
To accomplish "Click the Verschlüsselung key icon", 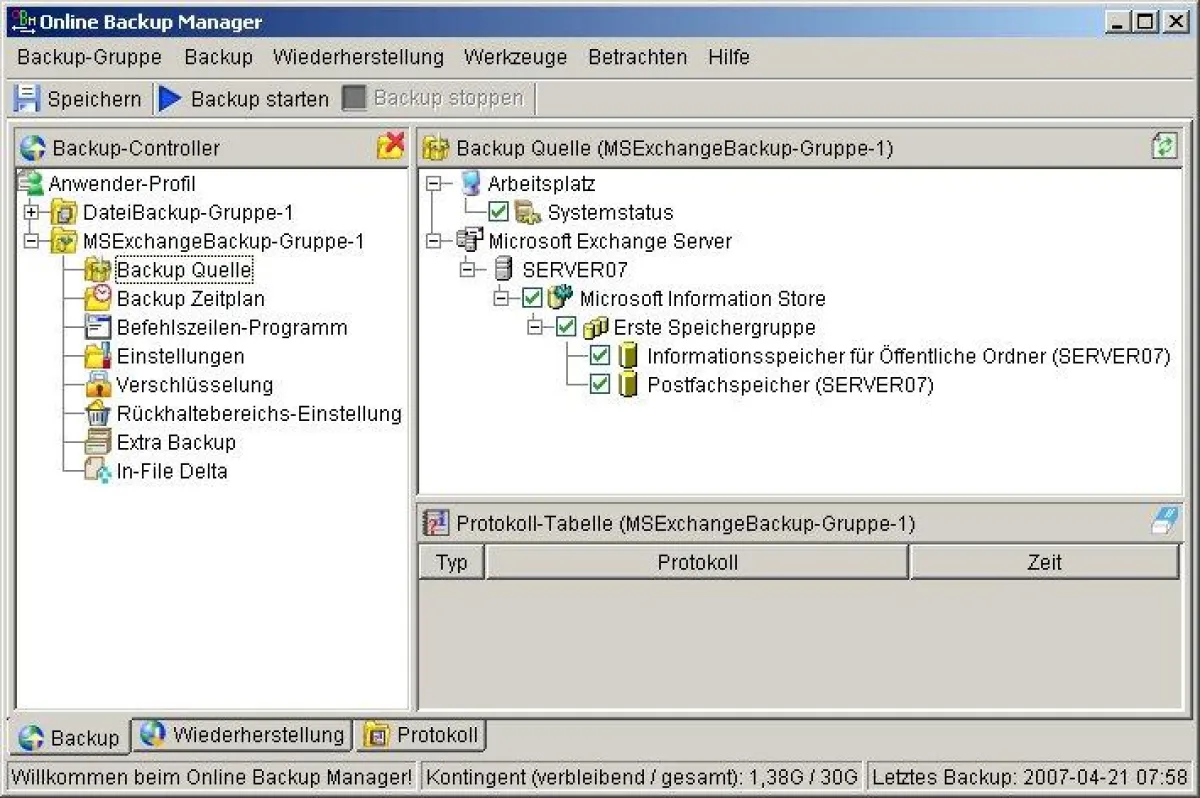I will click(x=100, y=384).
